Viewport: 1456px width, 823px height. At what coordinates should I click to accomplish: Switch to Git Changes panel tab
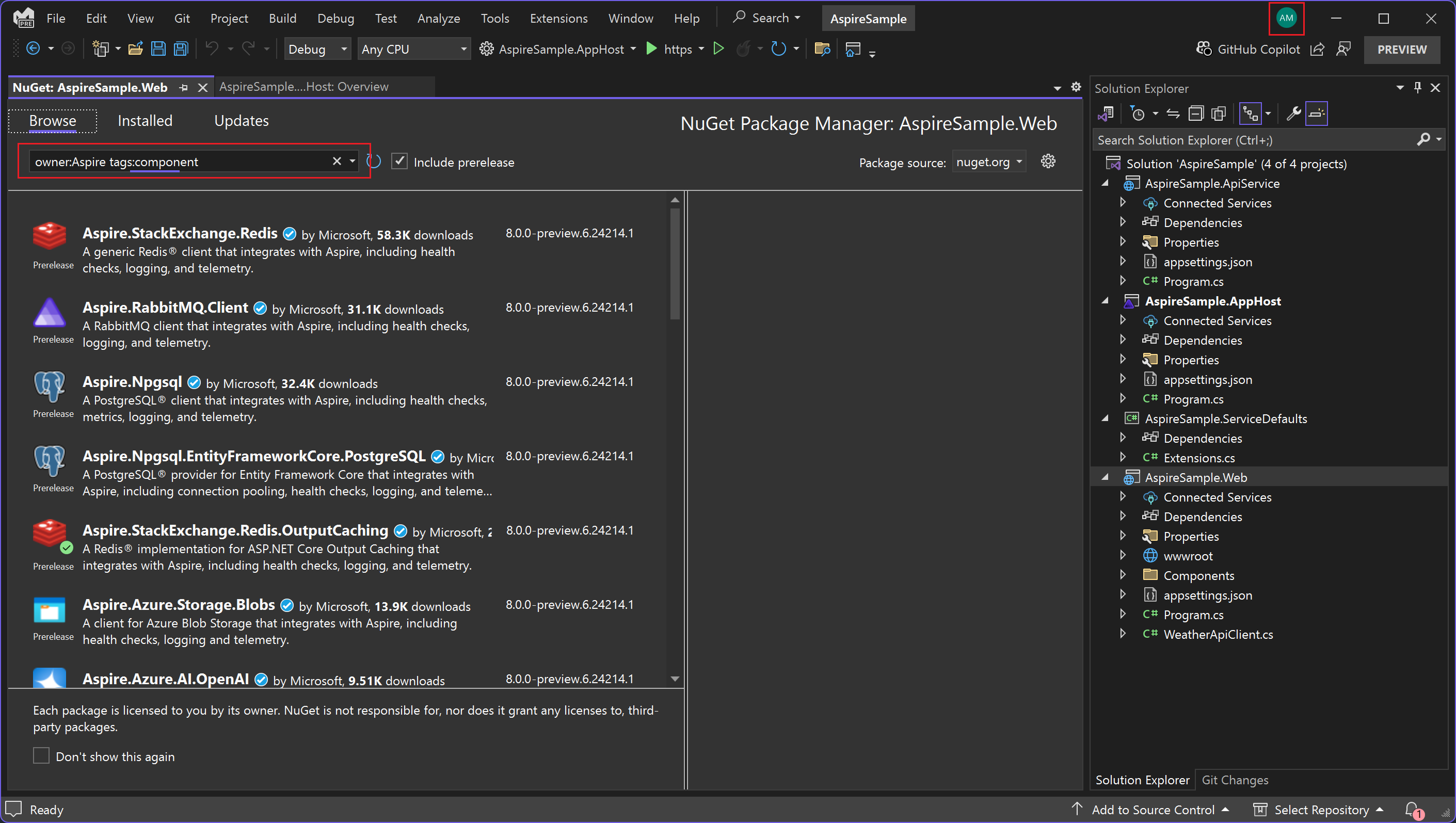tap(1235, 780)
